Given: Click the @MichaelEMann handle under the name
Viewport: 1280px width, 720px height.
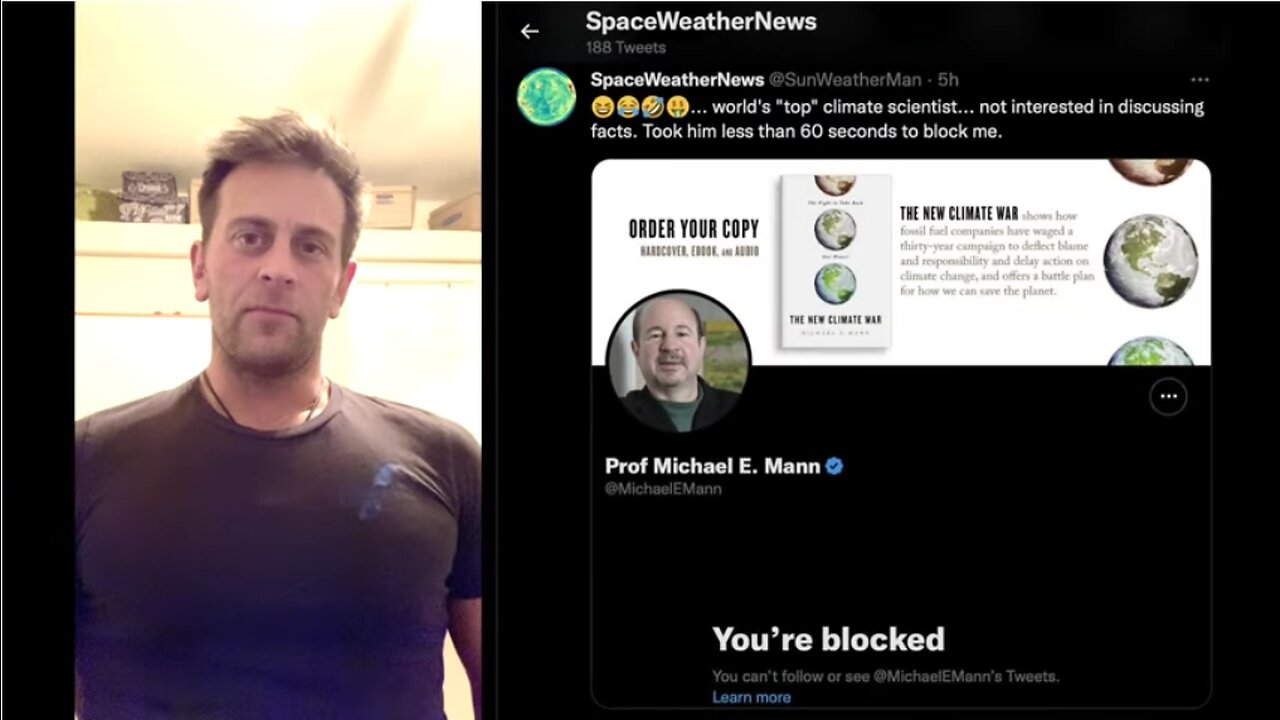Looking at the screenshot, I should click(663, 489).
